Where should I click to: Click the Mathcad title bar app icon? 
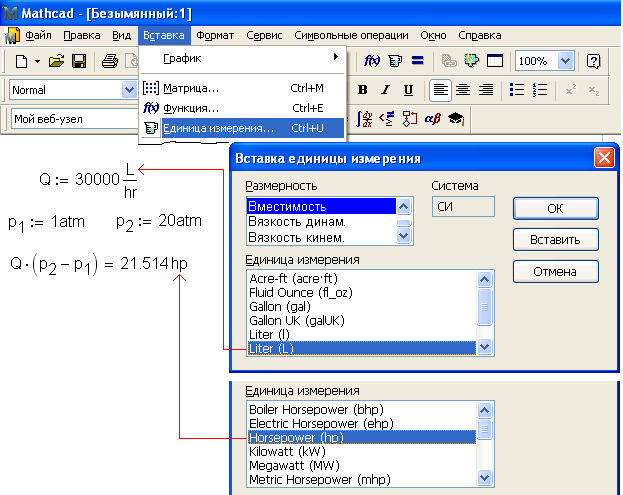pos(10,13)
